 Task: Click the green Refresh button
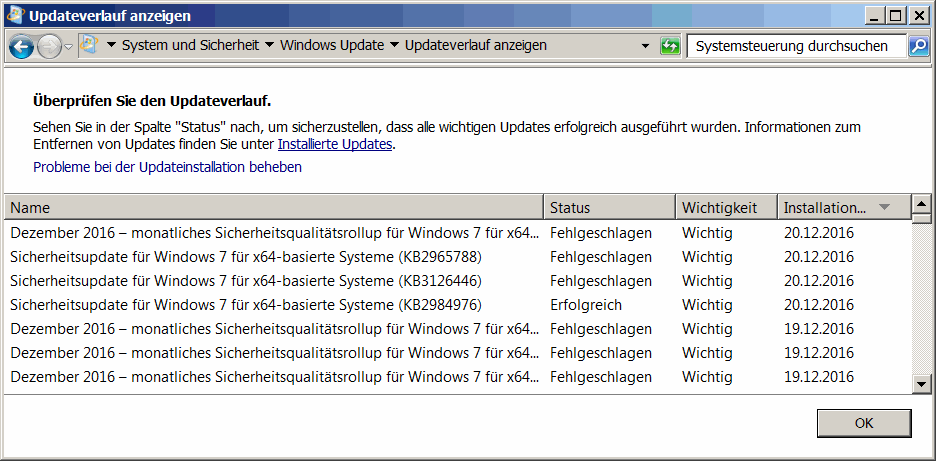pyautogui.click(x=670, y=46)
